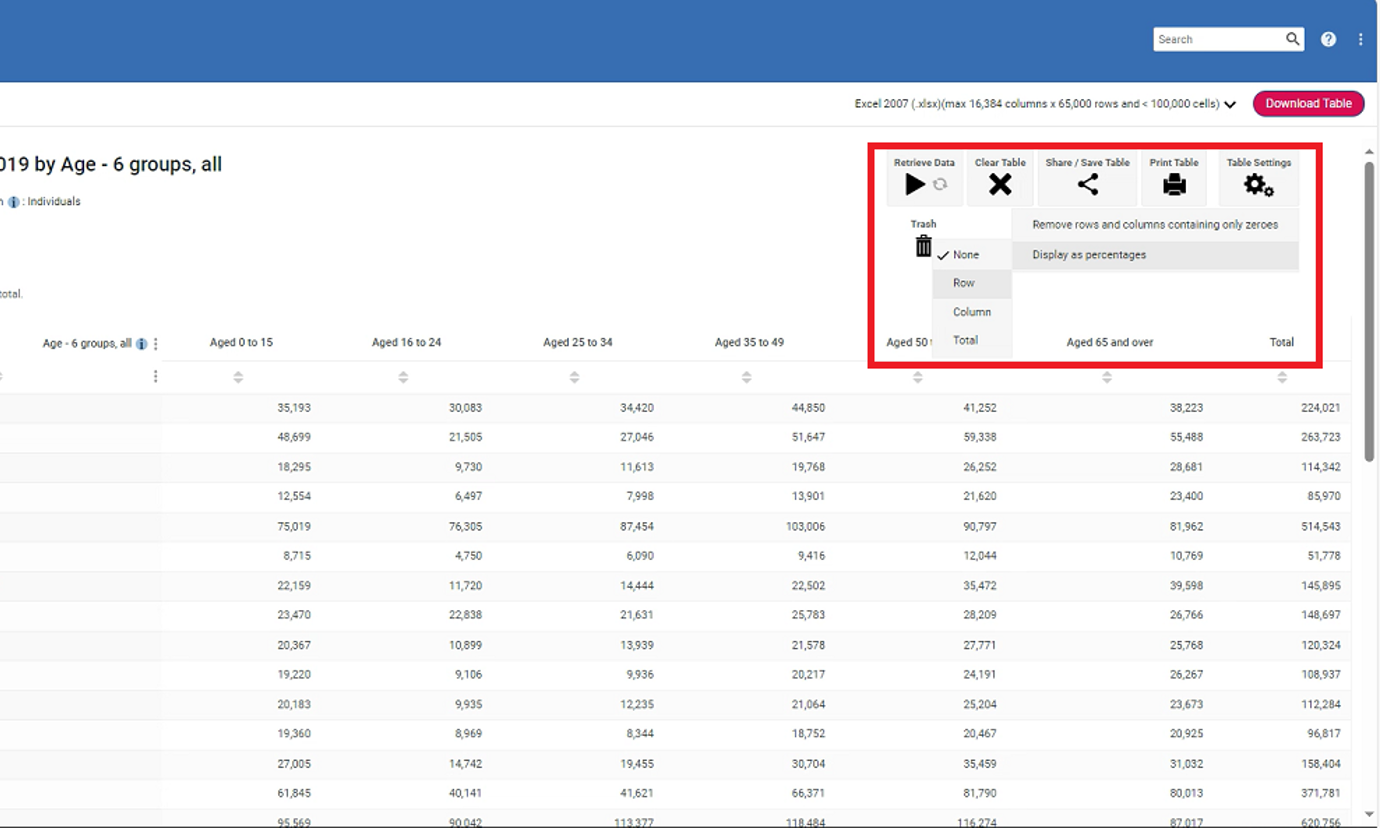Screen dimensions: 1380x828
Task: Click the Download Table button
Action: (x=1308, y=103)
